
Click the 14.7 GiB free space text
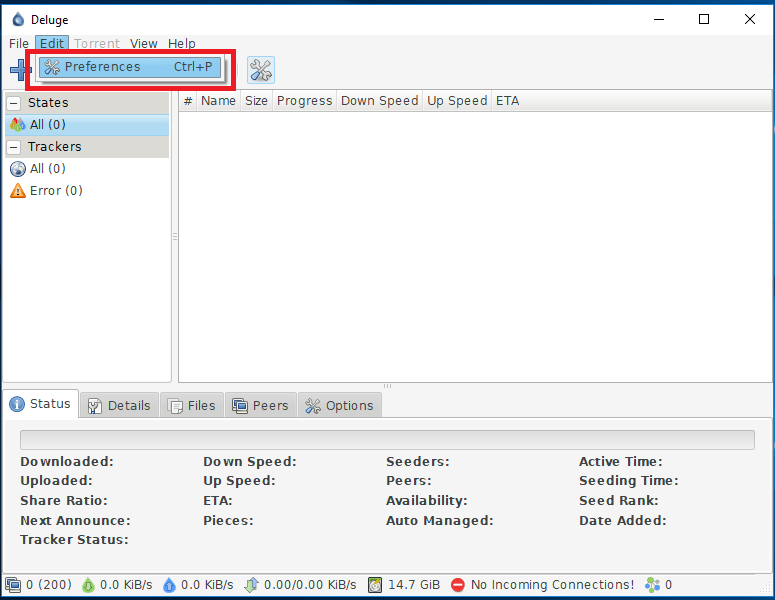[414, 585]
